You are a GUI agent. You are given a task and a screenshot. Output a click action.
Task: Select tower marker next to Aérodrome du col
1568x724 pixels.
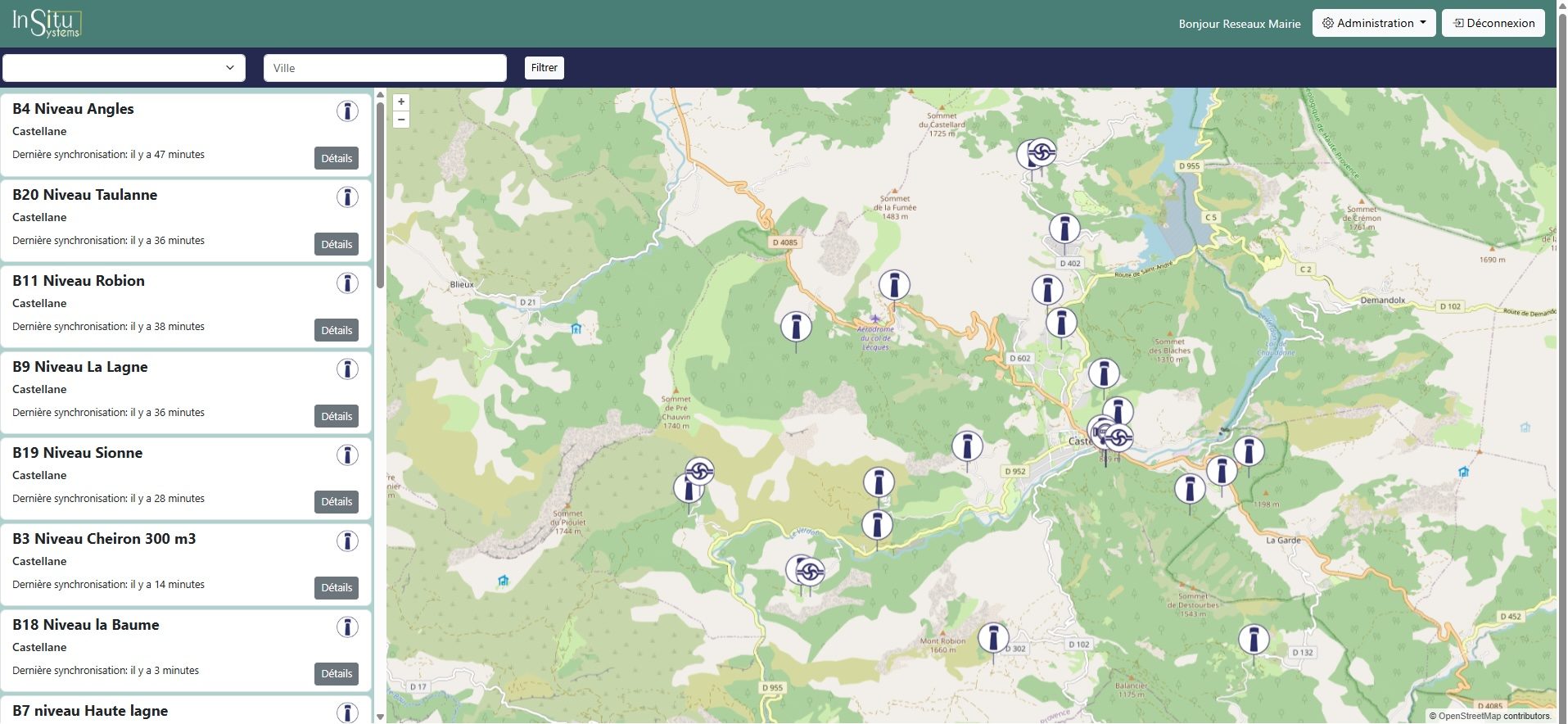click(x=894, y=286)
